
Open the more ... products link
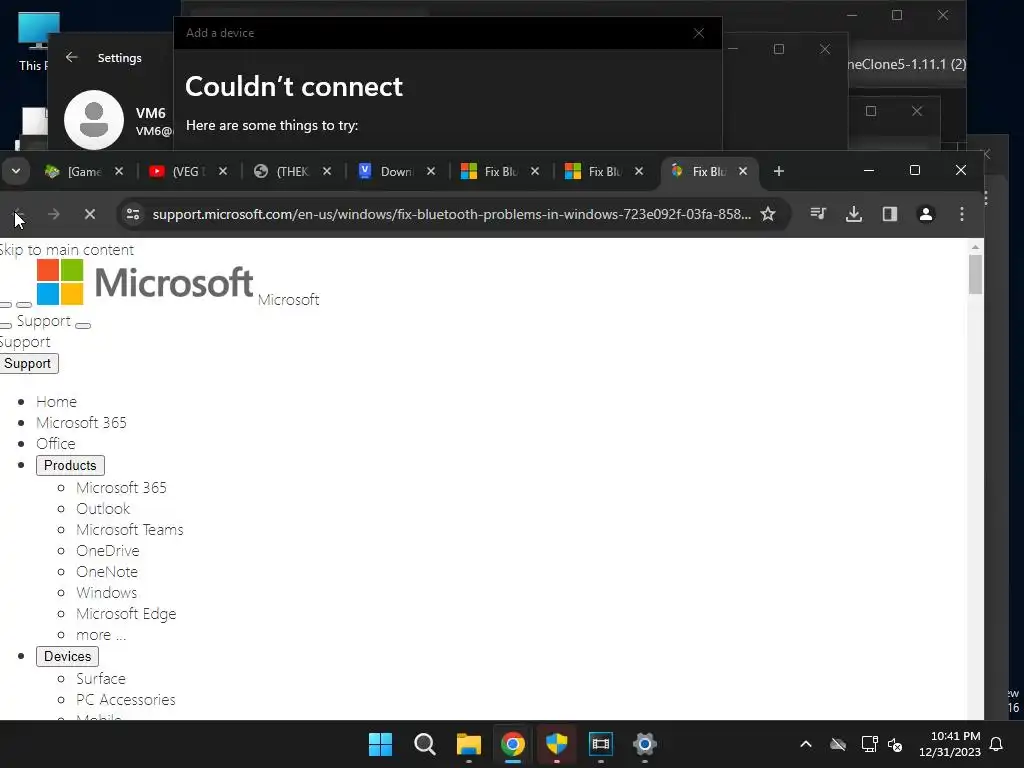pyautogui.click(x=101, y=635)
